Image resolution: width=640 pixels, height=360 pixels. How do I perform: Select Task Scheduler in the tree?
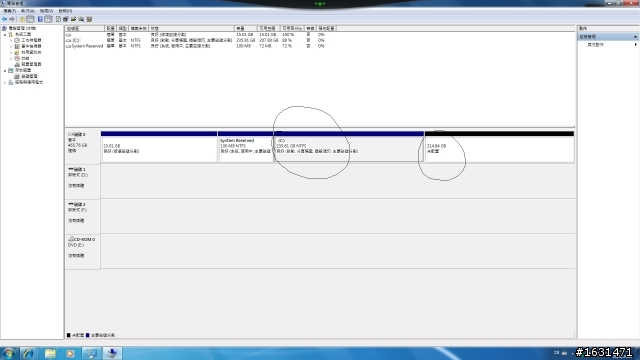(31, 40)
